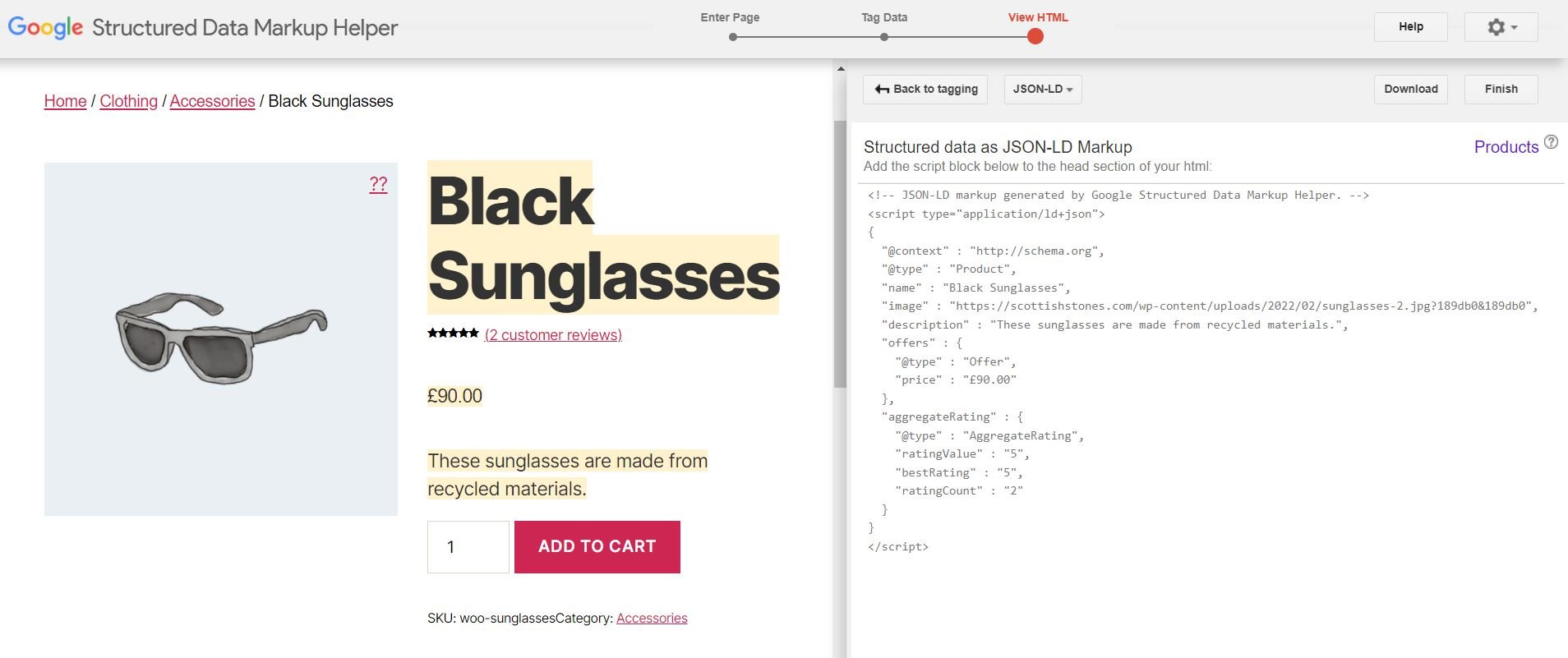This screenshot has height=658, width=1568.
Task: Go to the Enter Page step
Action: click(730, 17)
